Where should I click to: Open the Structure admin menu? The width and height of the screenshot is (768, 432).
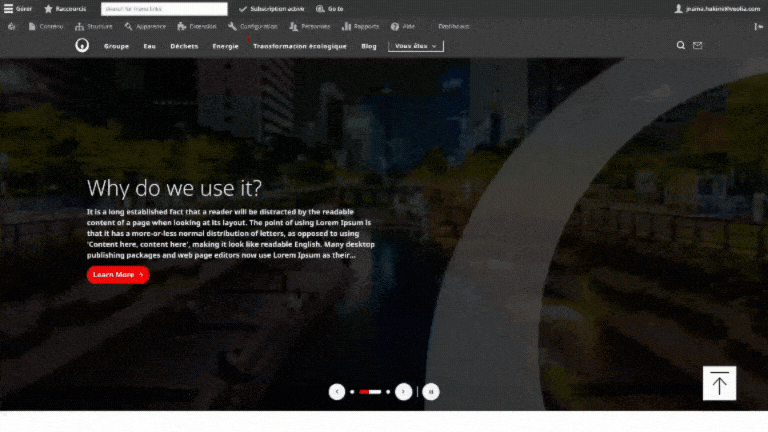[x=94, y=26]
